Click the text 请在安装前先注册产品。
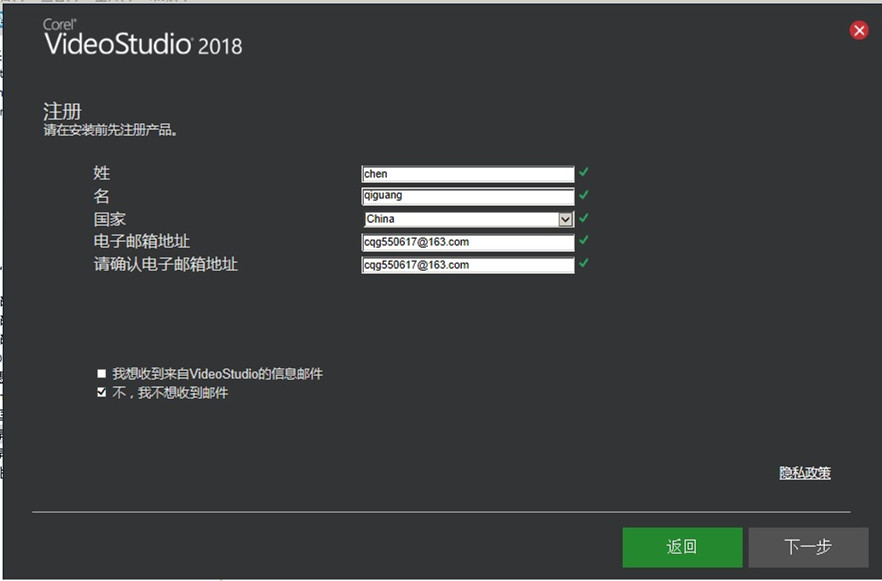Image resolution: width=882 pixels, height=581 pixels. click(x=111, y=130)
